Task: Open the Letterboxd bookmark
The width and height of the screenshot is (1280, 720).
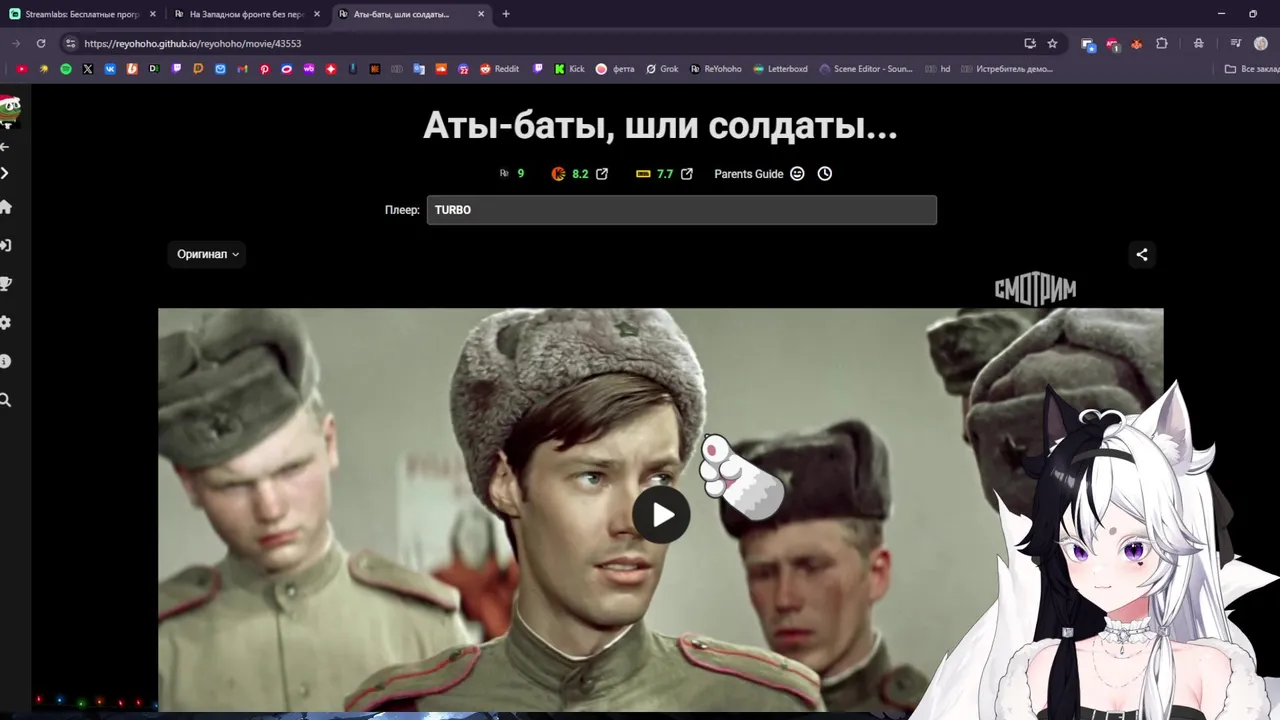Action: (x=780, y=69)
